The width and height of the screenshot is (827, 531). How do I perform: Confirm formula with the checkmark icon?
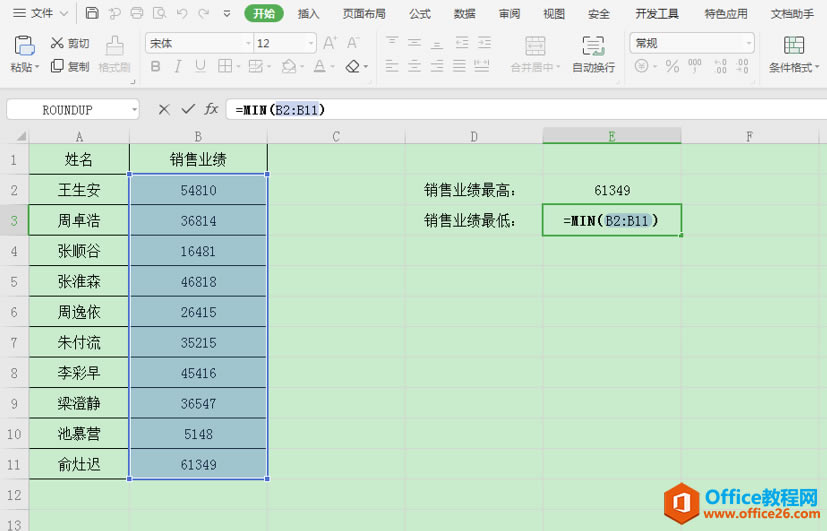coord(188,109)
